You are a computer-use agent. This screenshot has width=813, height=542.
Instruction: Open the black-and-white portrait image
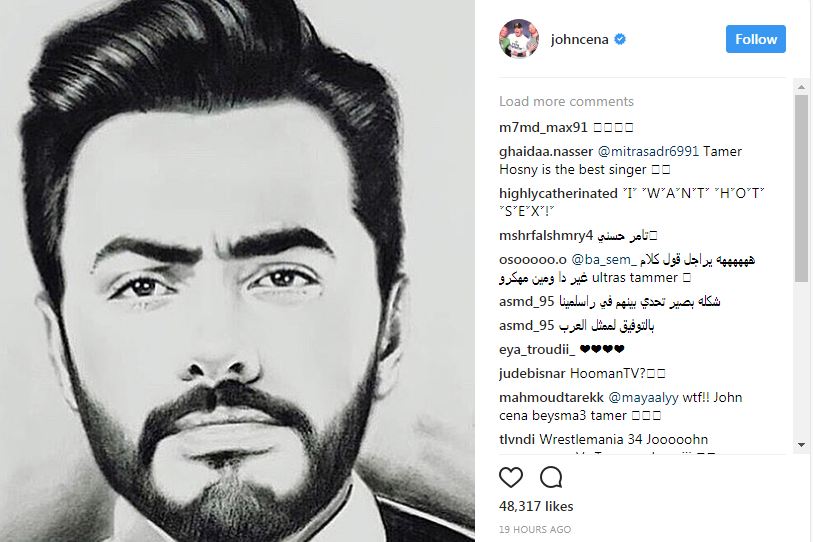(x=237, y=271)
